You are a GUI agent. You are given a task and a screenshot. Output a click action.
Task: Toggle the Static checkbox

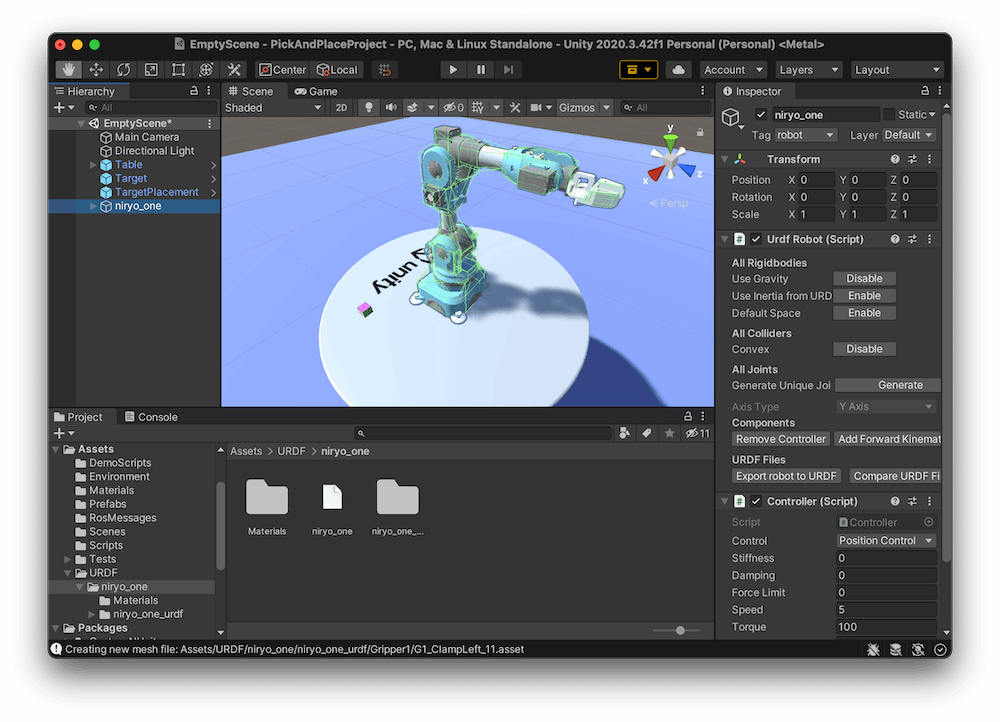pos(889,115)
